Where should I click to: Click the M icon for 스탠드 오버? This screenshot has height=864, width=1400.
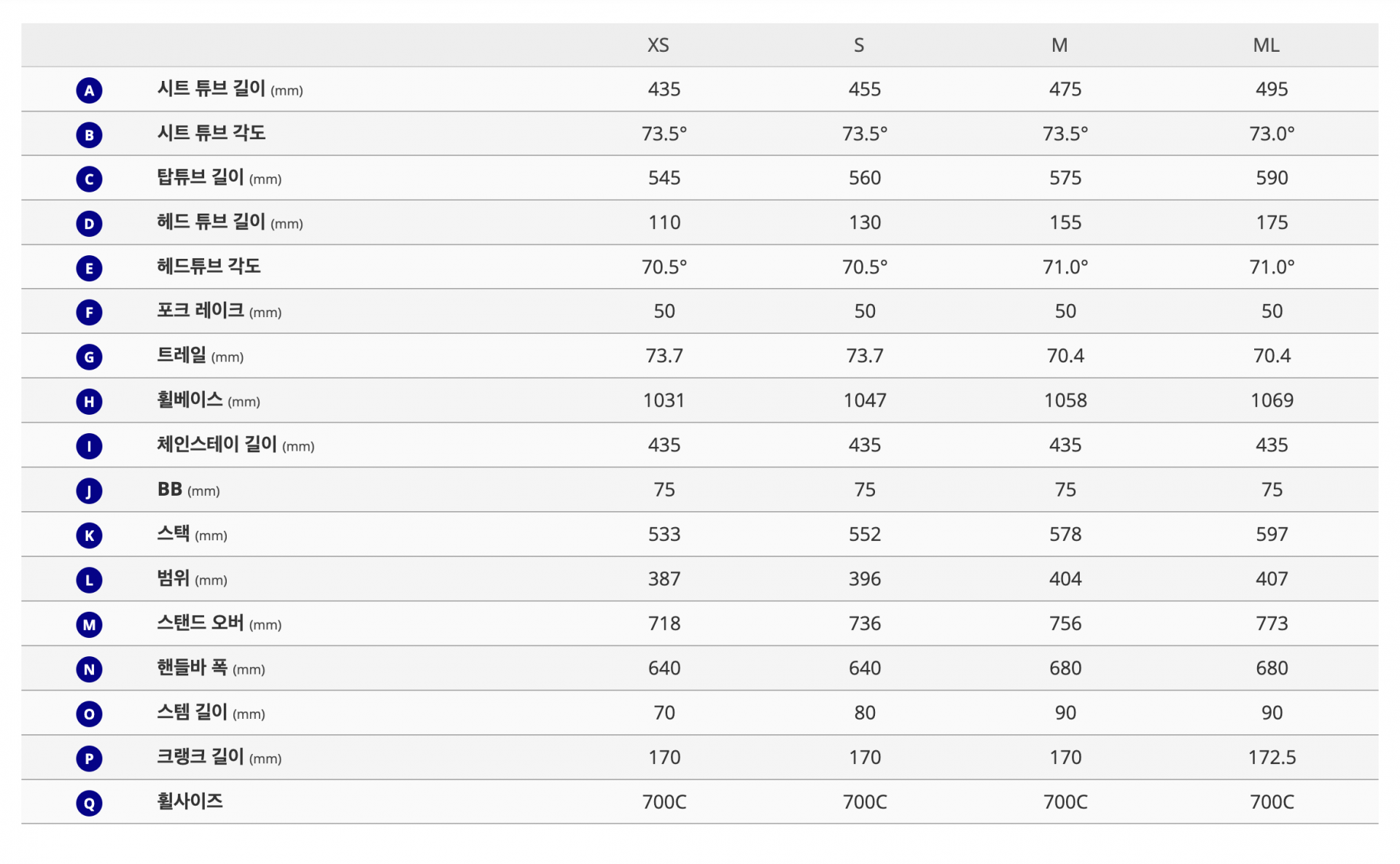(x=89, y=625)
